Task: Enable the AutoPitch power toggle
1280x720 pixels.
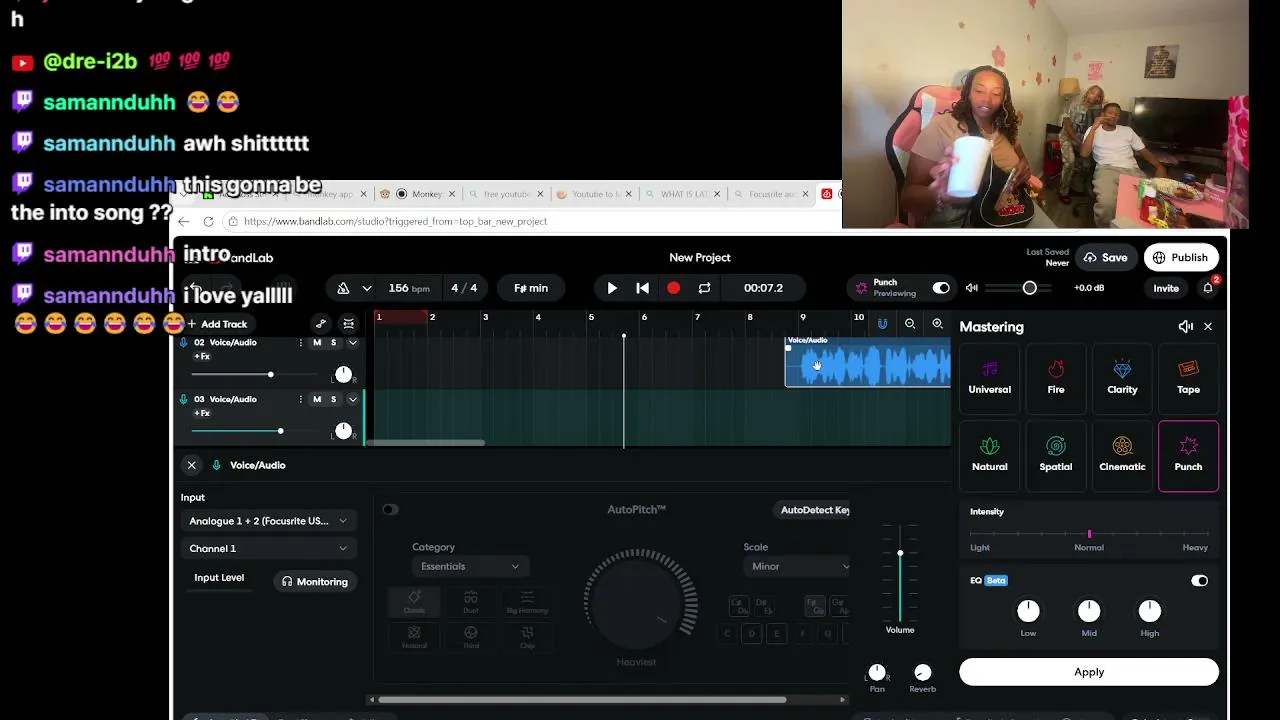Action: tap(390, 510)
